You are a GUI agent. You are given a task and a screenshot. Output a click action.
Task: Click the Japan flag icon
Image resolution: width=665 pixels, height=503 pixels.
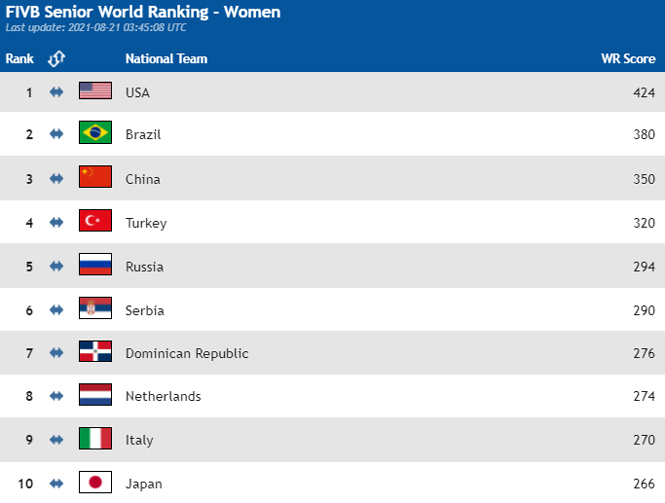click(x=95, y=482)
